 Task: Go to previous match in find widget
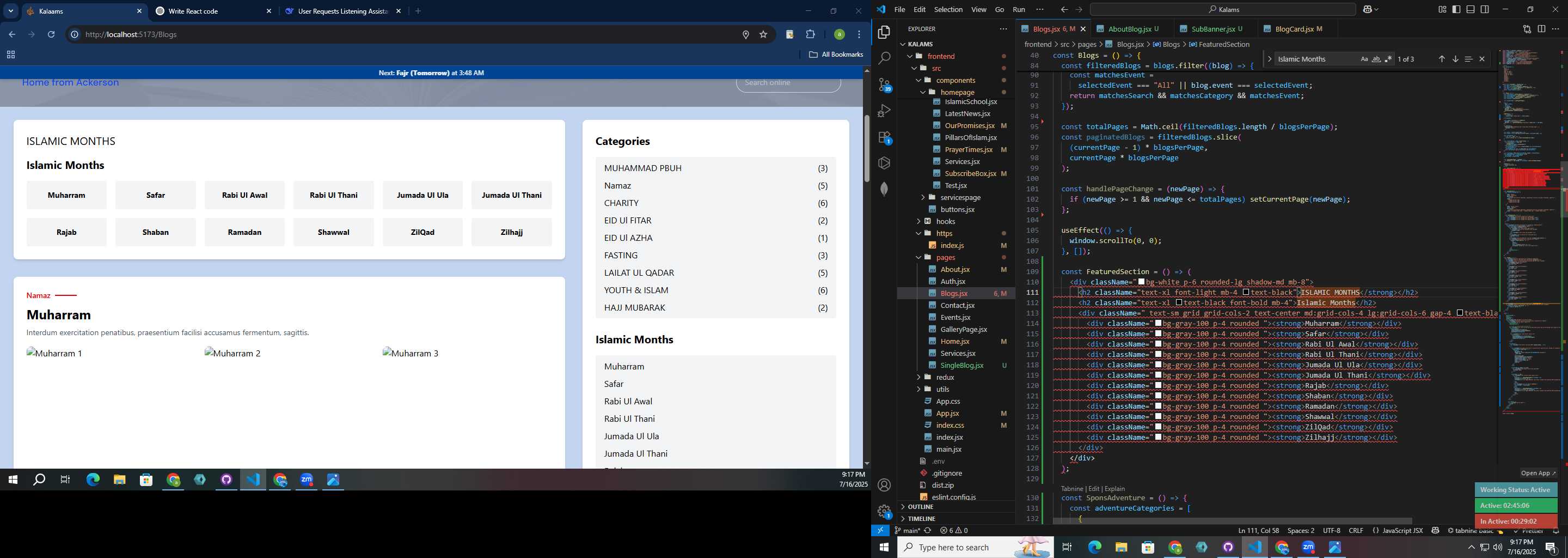tap(1441, 59)
